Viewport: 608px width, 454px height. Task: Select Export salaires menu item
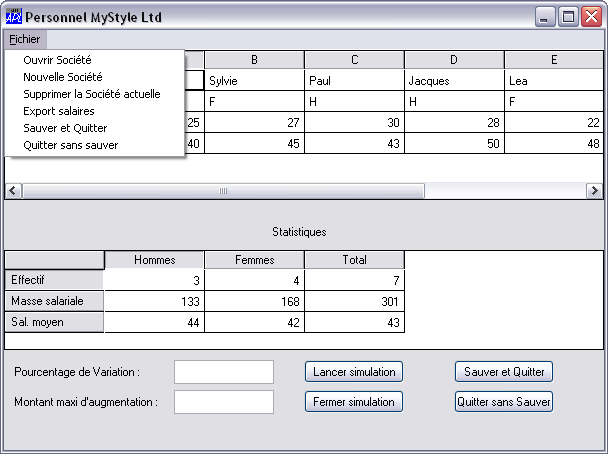pyautogui.click(x=59, y=111)
